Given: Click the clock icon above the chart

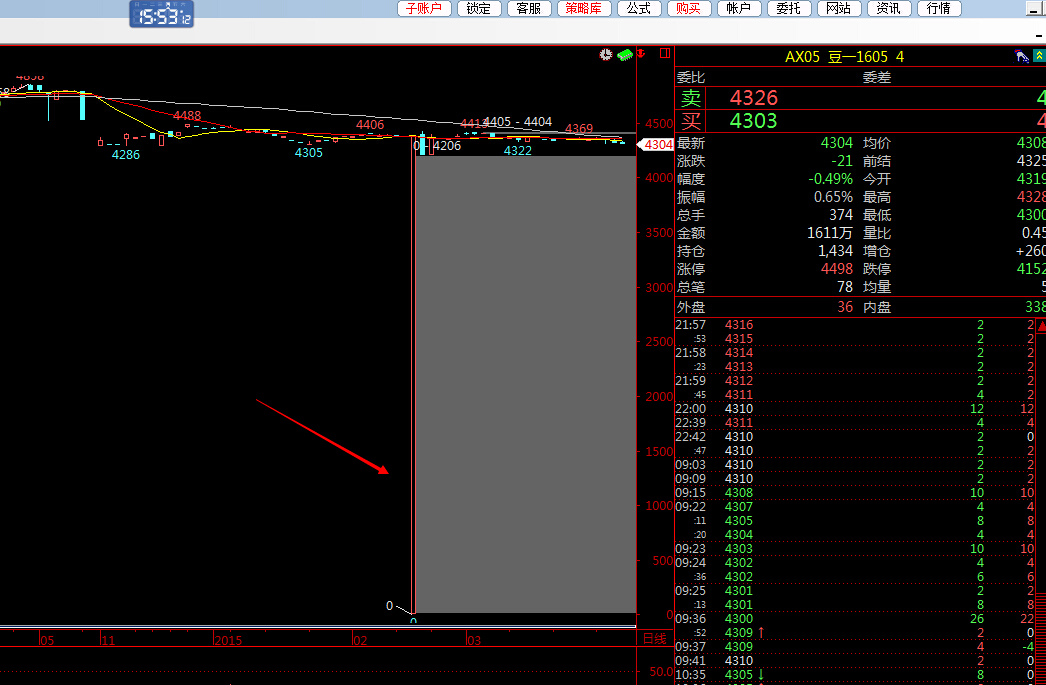Looking at the screenshot, I should [x=606, y=55].
